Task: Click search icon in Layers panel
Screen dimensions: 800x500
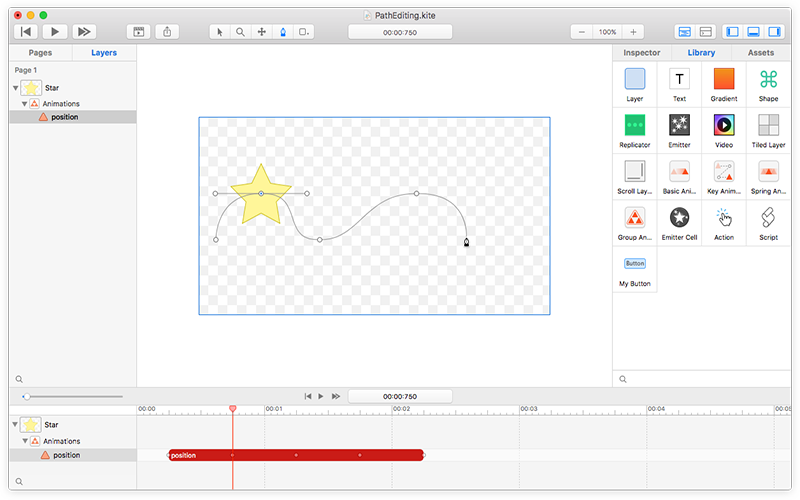Action: 19,379
